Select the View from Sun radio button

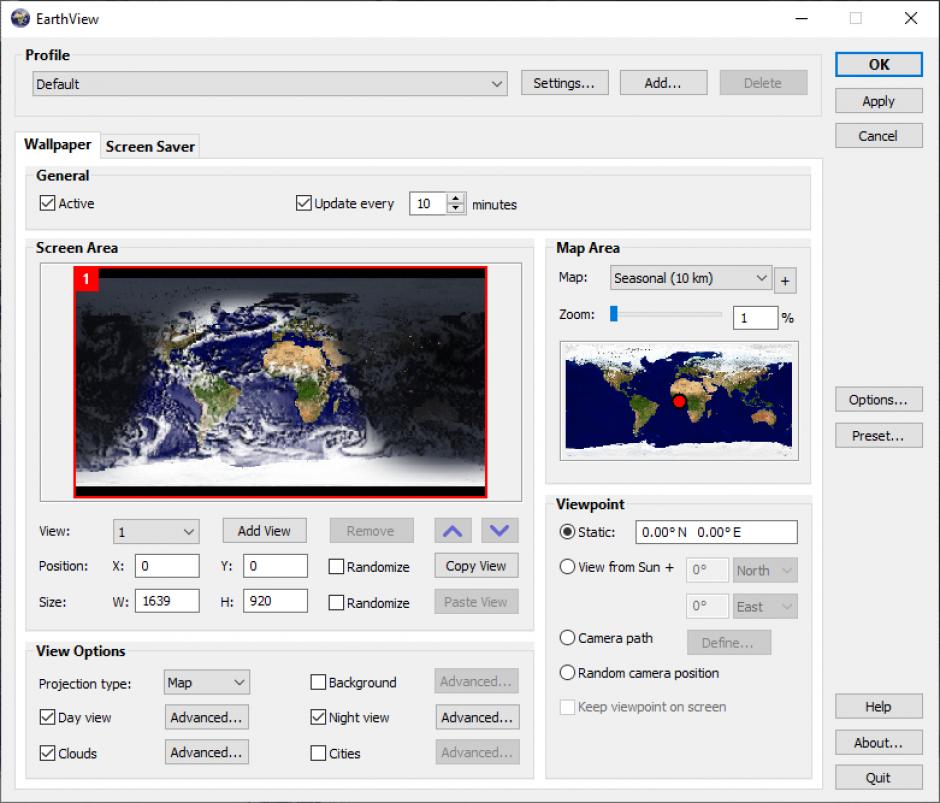[x=567, y=567]
